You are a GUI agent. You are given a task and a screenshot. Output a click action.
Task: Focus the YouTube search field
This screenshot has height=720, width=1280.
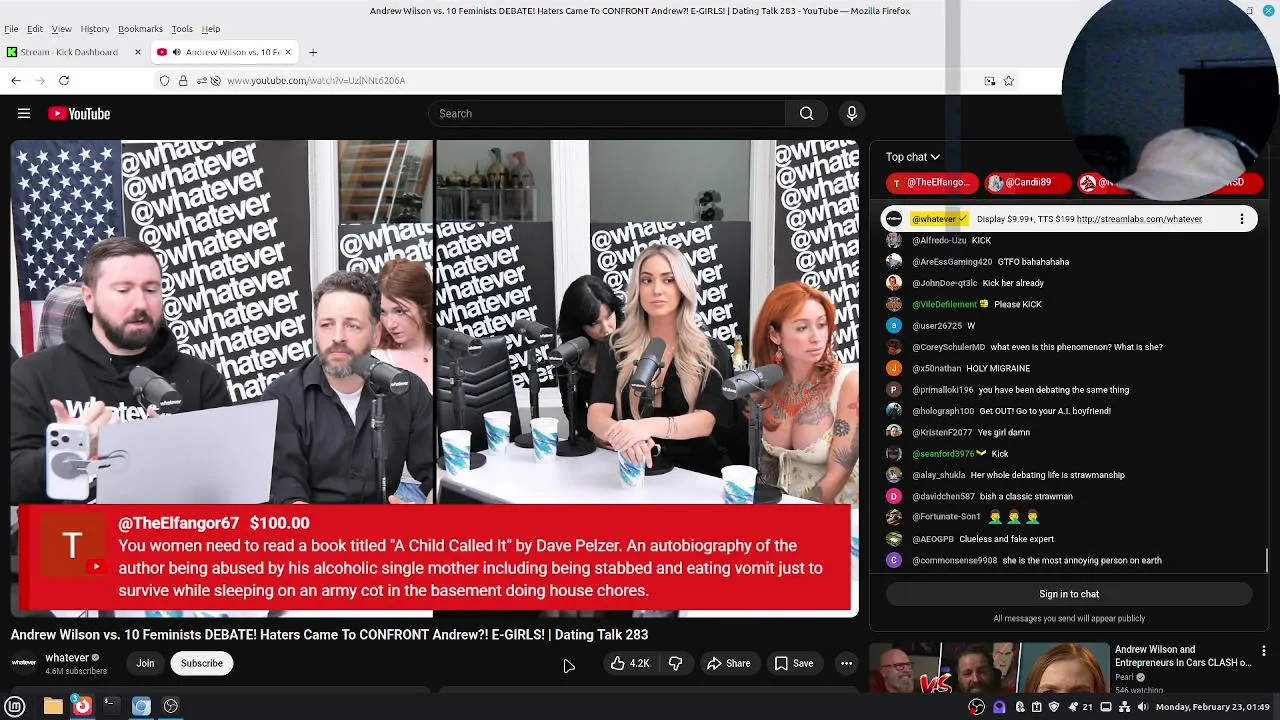coord(608,114)
